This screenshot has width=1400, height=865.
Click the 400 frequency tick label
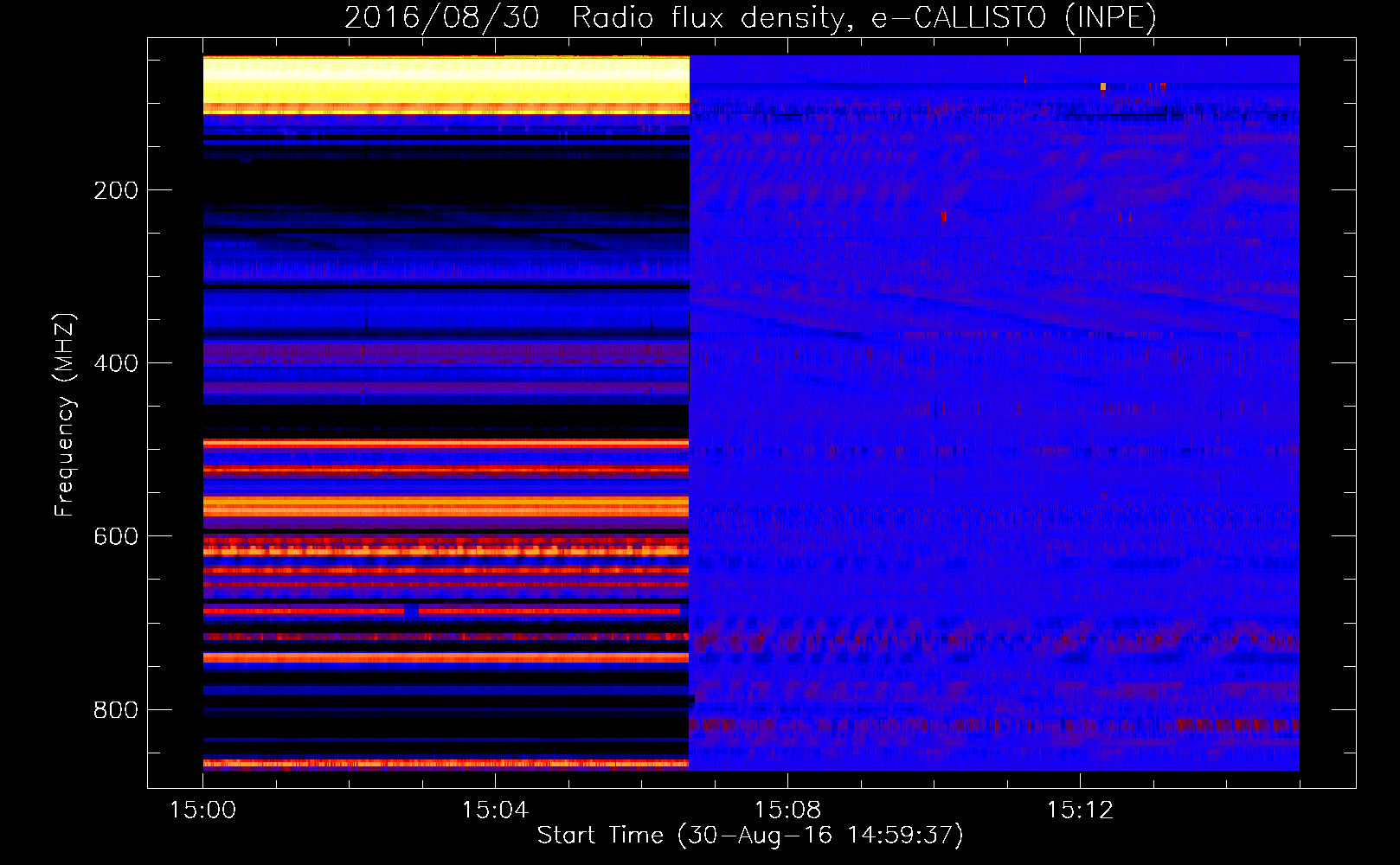coord(116,363)
